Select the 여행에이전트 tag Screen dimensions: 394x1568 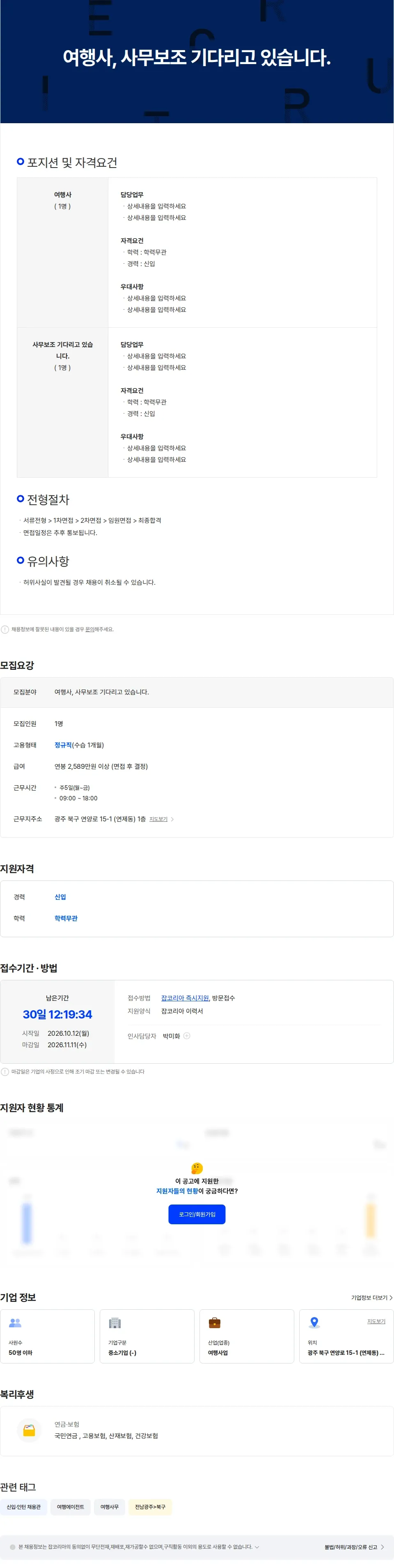pyautogui.click(x=71, y=1507)
